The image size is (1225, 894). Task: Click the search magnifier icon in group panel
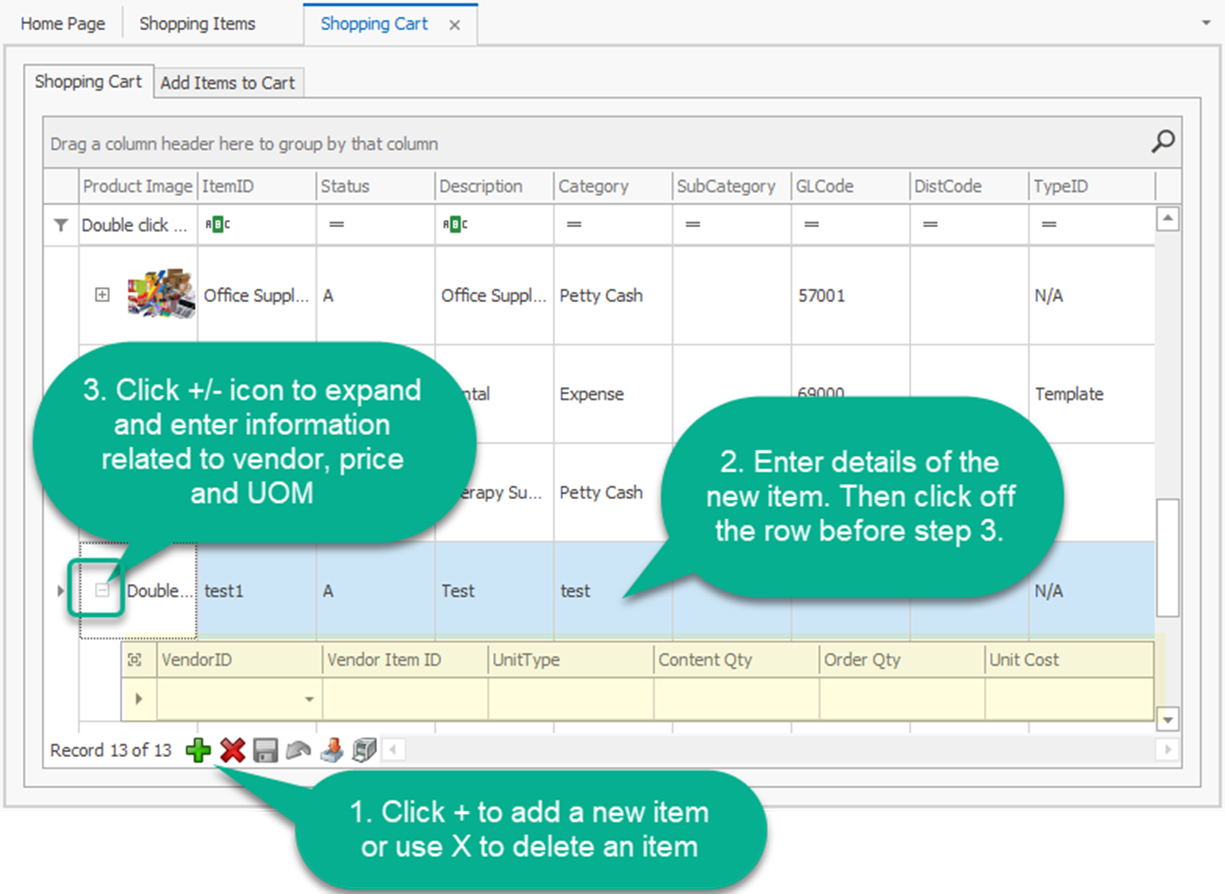1162,142
